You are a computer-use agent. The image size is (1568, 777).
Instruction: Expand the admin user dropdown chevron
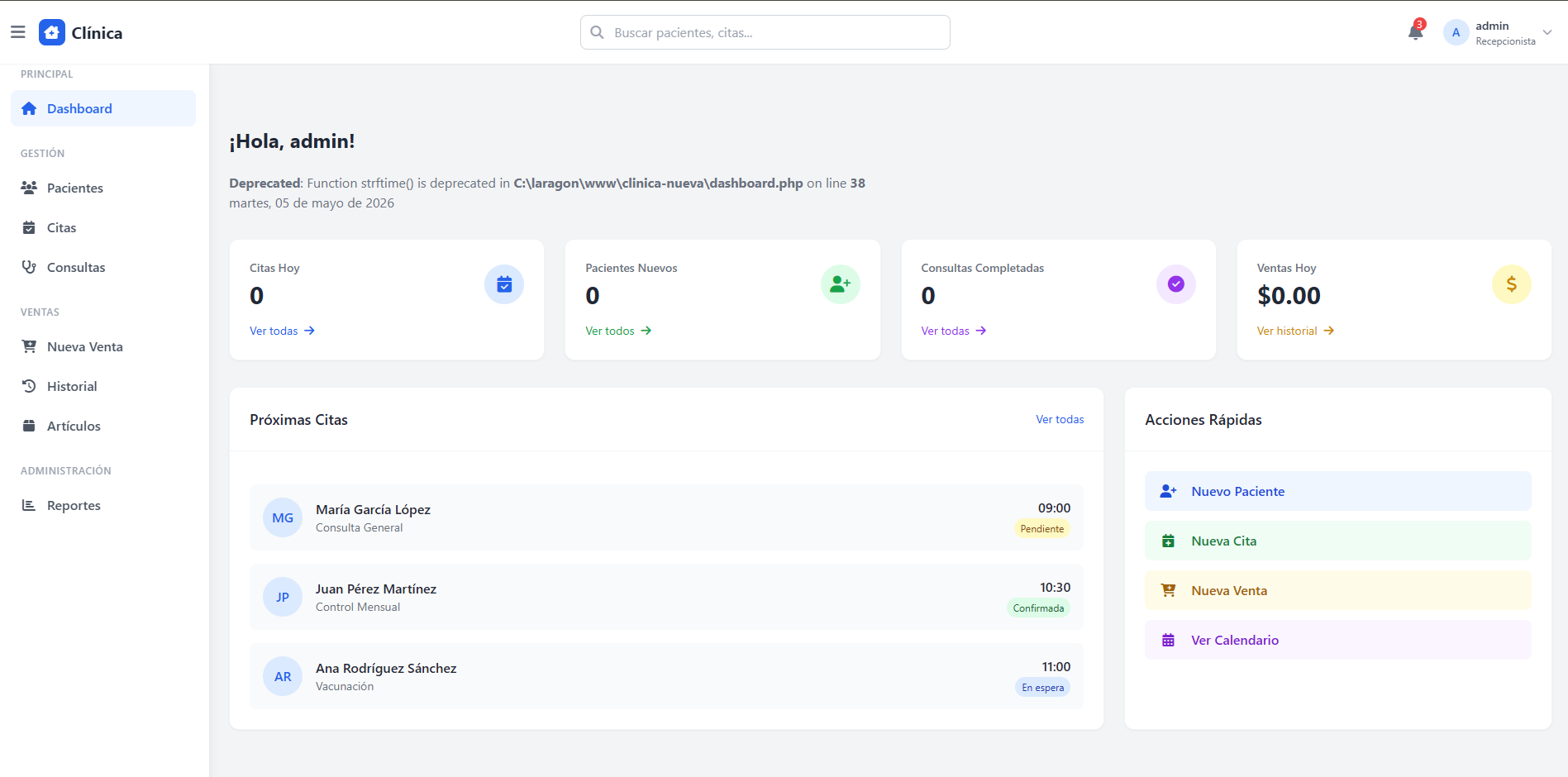[1547, 32]
